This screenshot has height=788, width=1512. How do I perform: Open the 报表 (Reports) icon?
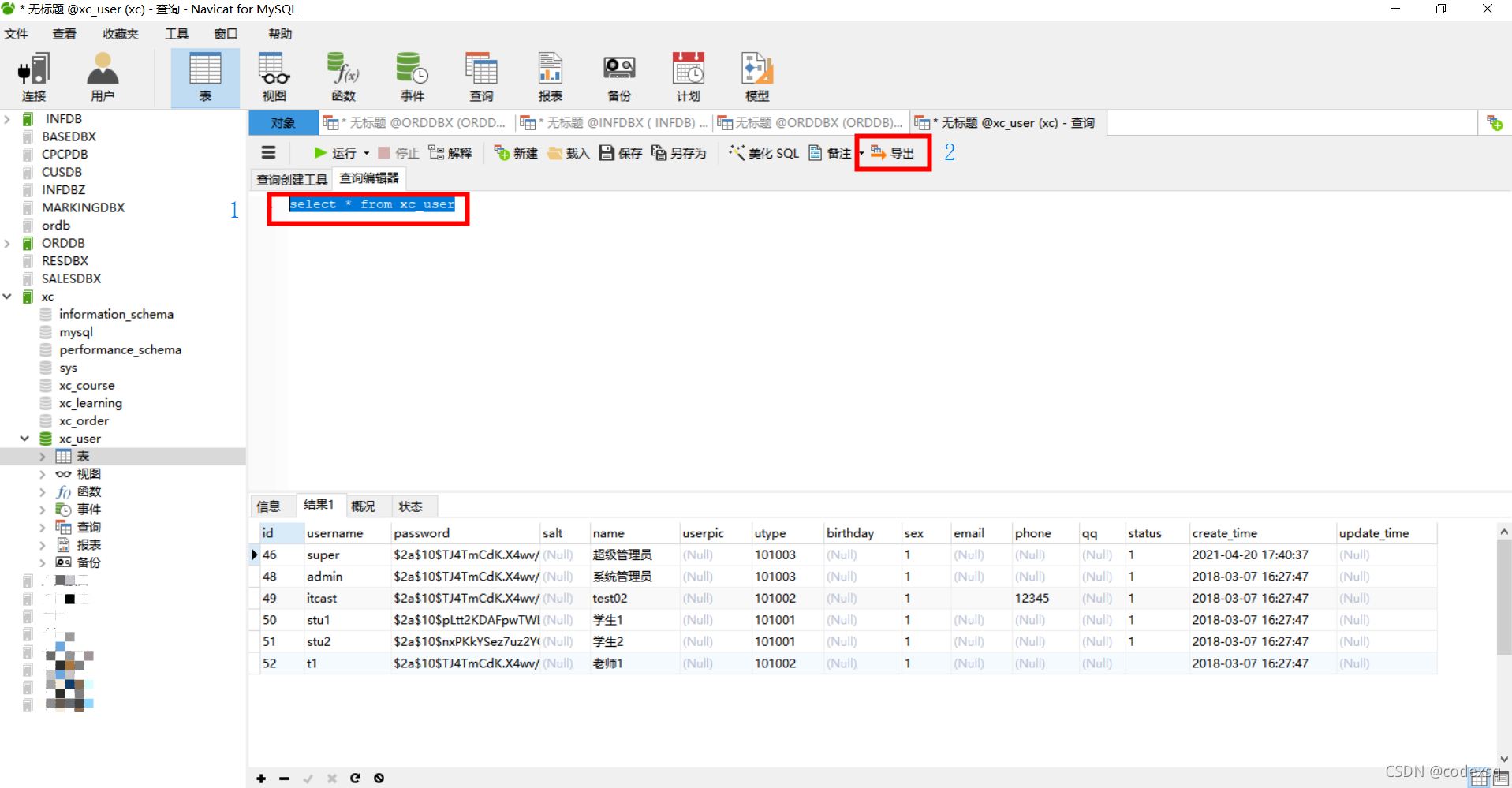[x=550, y=75]
